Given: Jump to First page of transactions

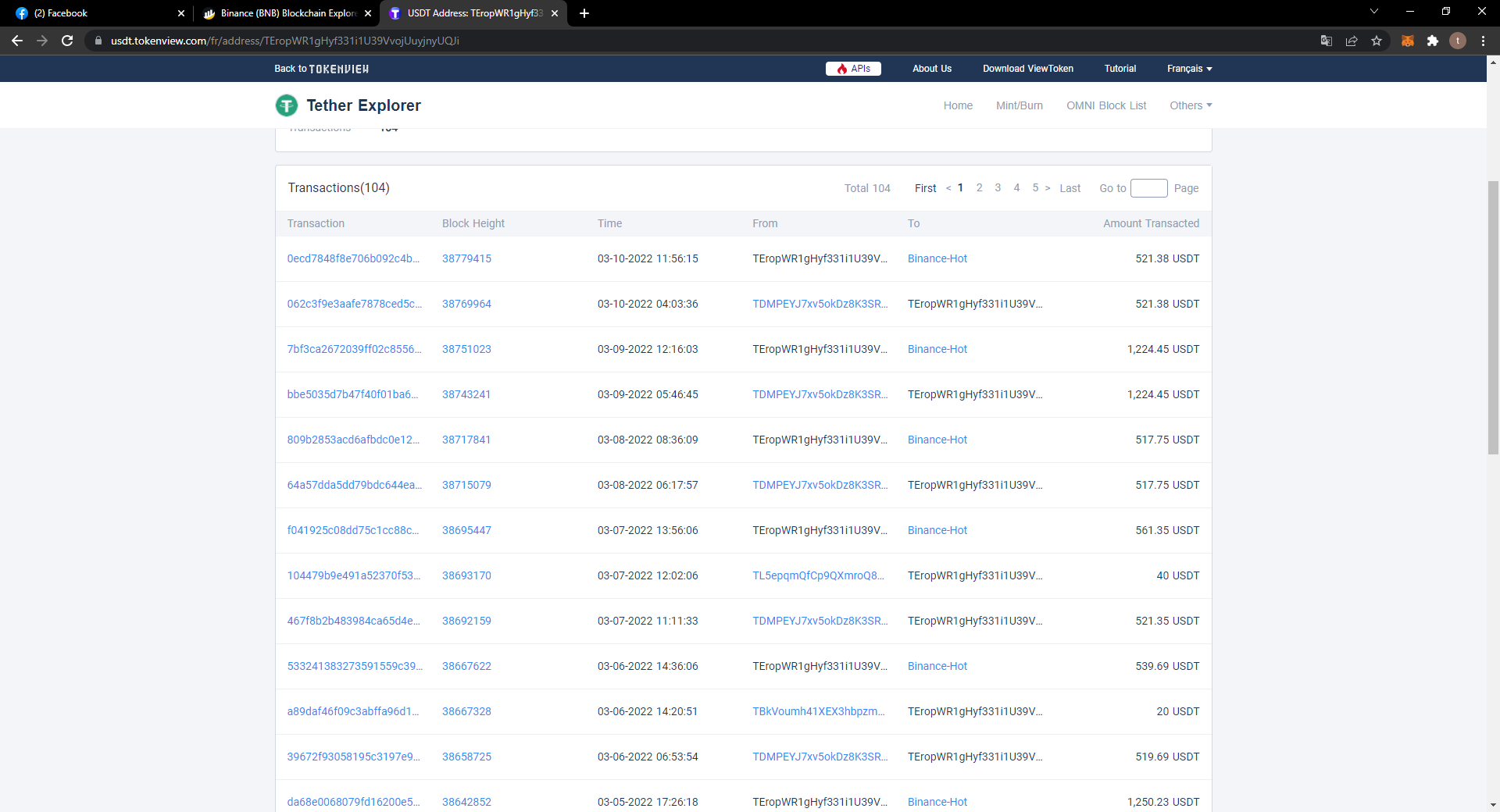Looking at the screenshot, I should (x=925, y=188).
